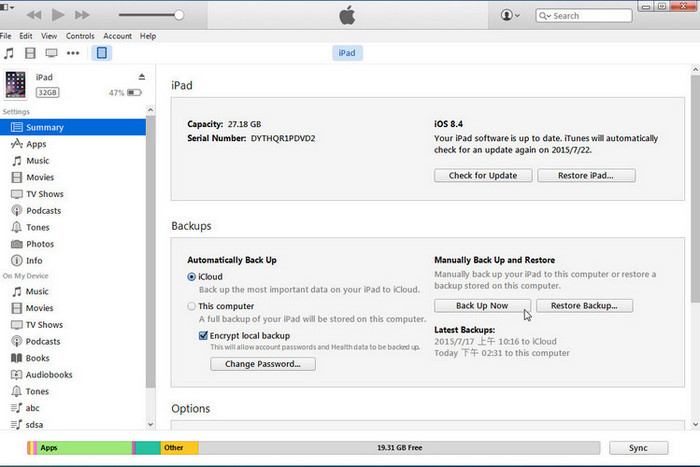
Task: Click the serial number DYTHQR1PDVD2
Action: pyautogui.click(x=283, y=138)
